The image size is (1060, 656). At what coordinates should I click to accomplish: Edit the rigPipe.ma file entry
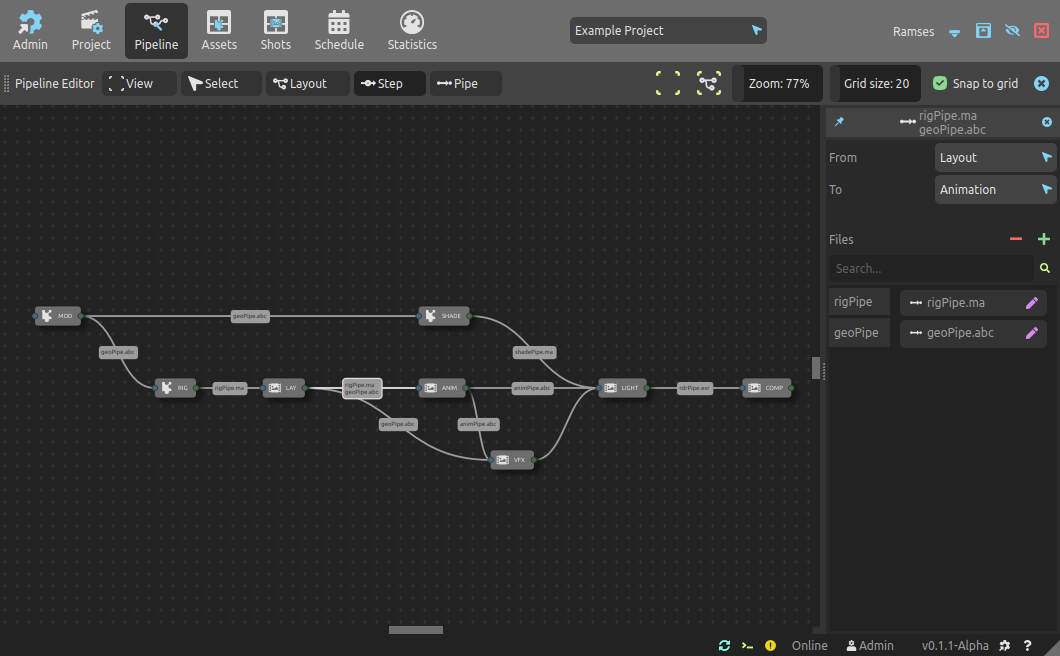pyautogui.click(x=1032, y=303)
